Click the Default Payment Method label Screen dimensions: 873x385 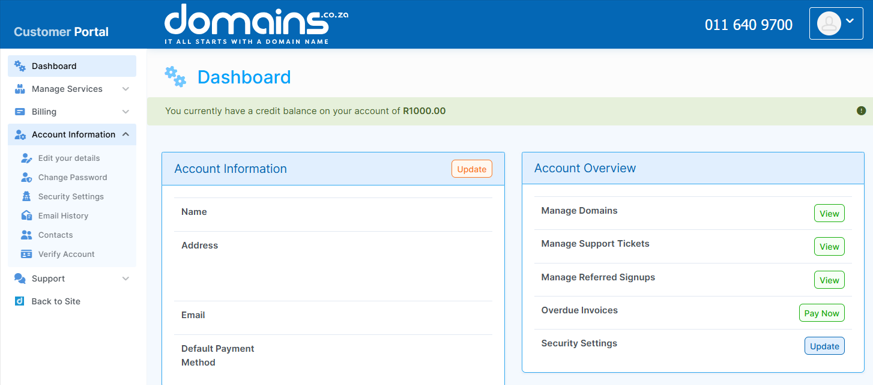pyautogui.click(x=218, y=356)
